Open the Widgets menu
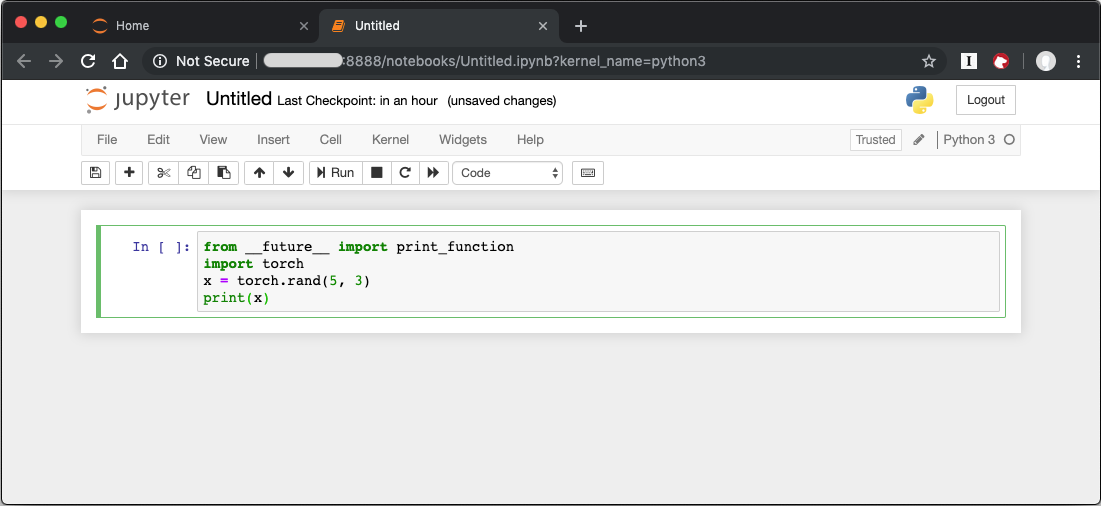This screenshot has height=506, width=1101. (463, 140)
